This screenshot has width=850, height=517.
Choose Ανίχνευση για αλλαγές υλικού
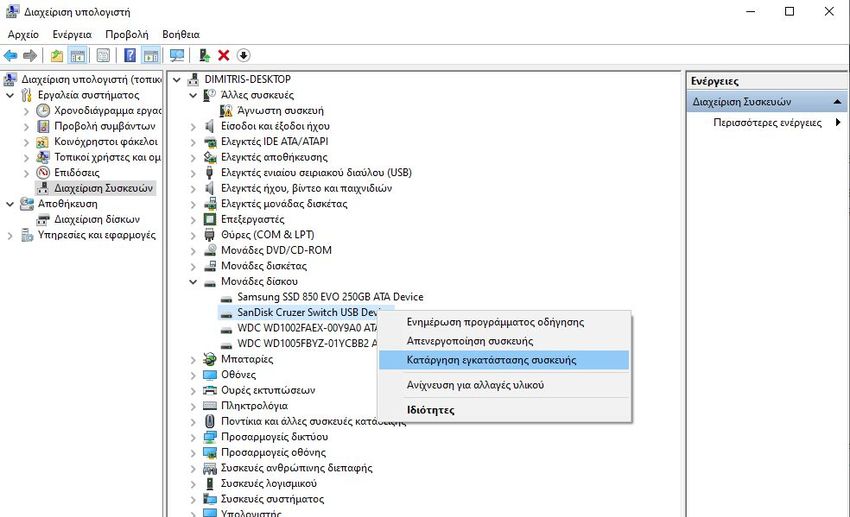505,385
